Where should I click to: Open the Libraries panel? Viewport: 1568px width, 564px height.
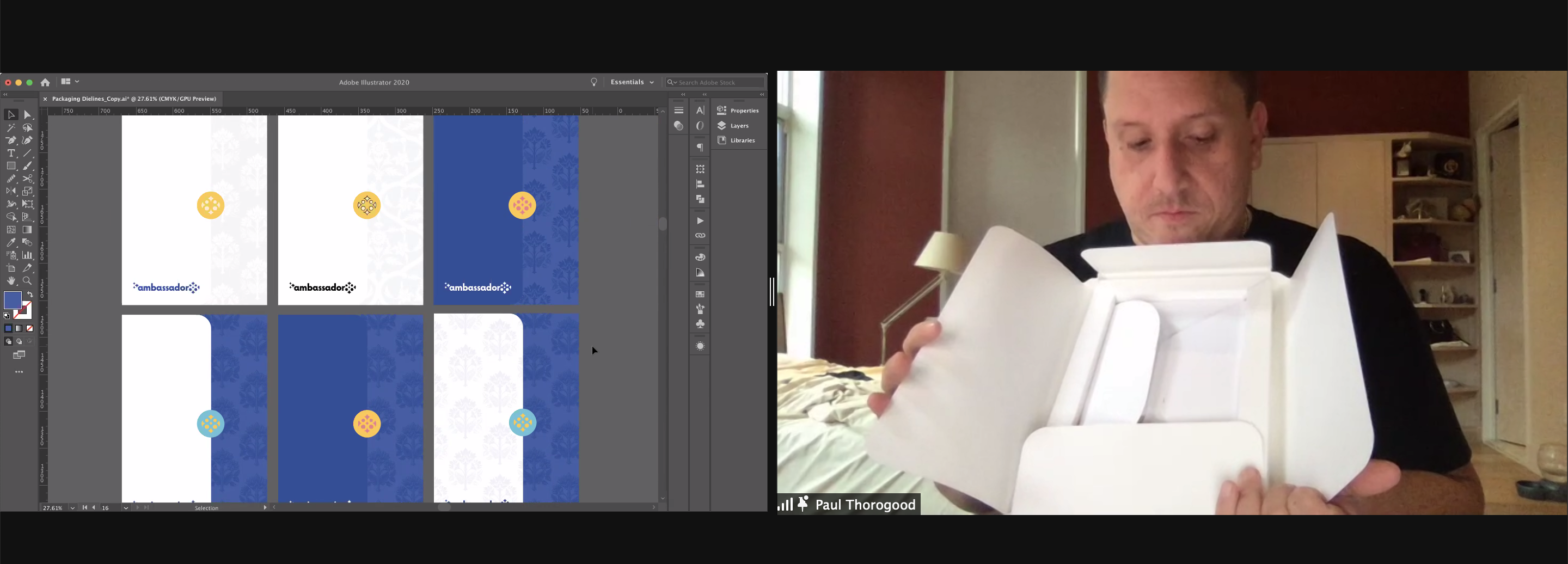pyautogui.click(x=736, y=140)
